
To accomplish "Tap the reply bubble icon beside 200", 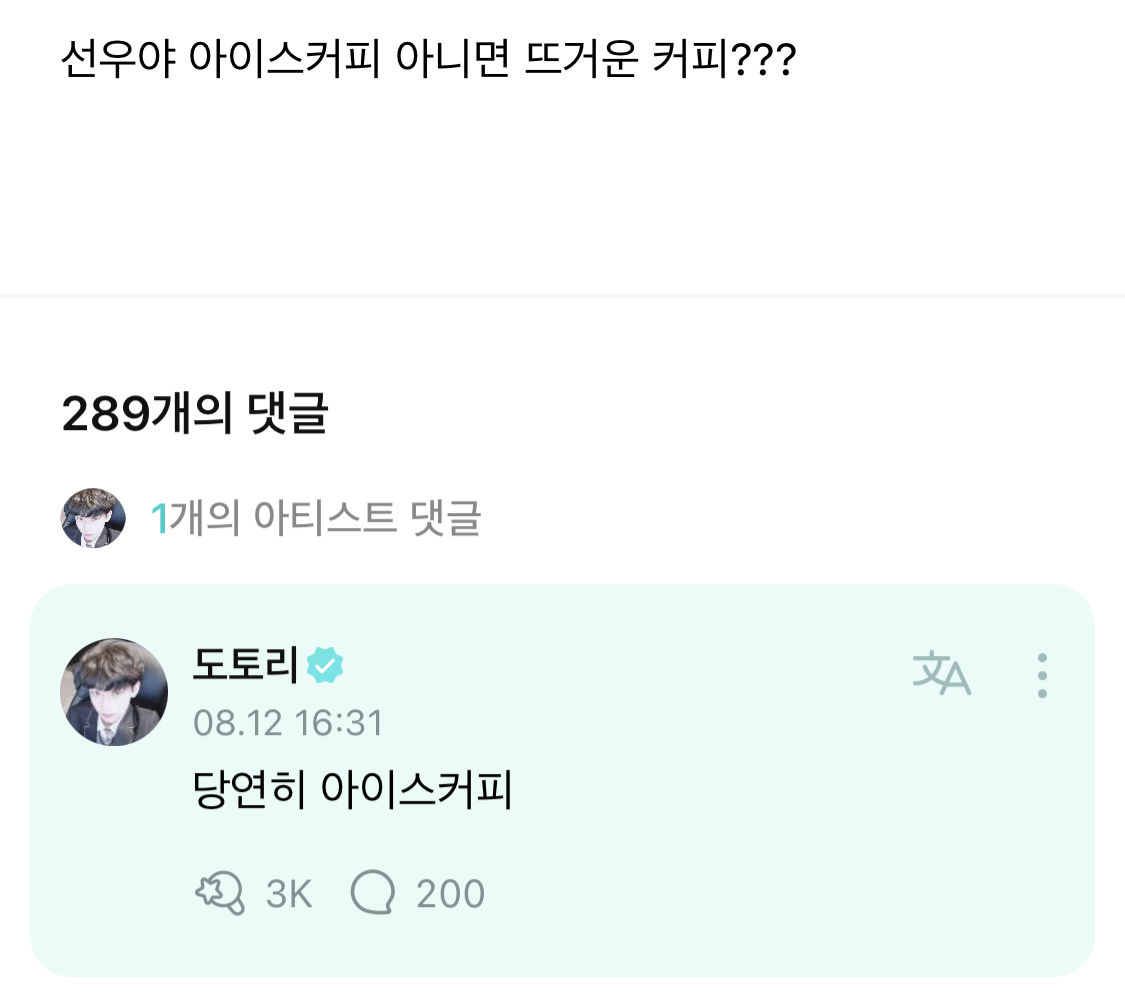I will [x=373, y=893].
